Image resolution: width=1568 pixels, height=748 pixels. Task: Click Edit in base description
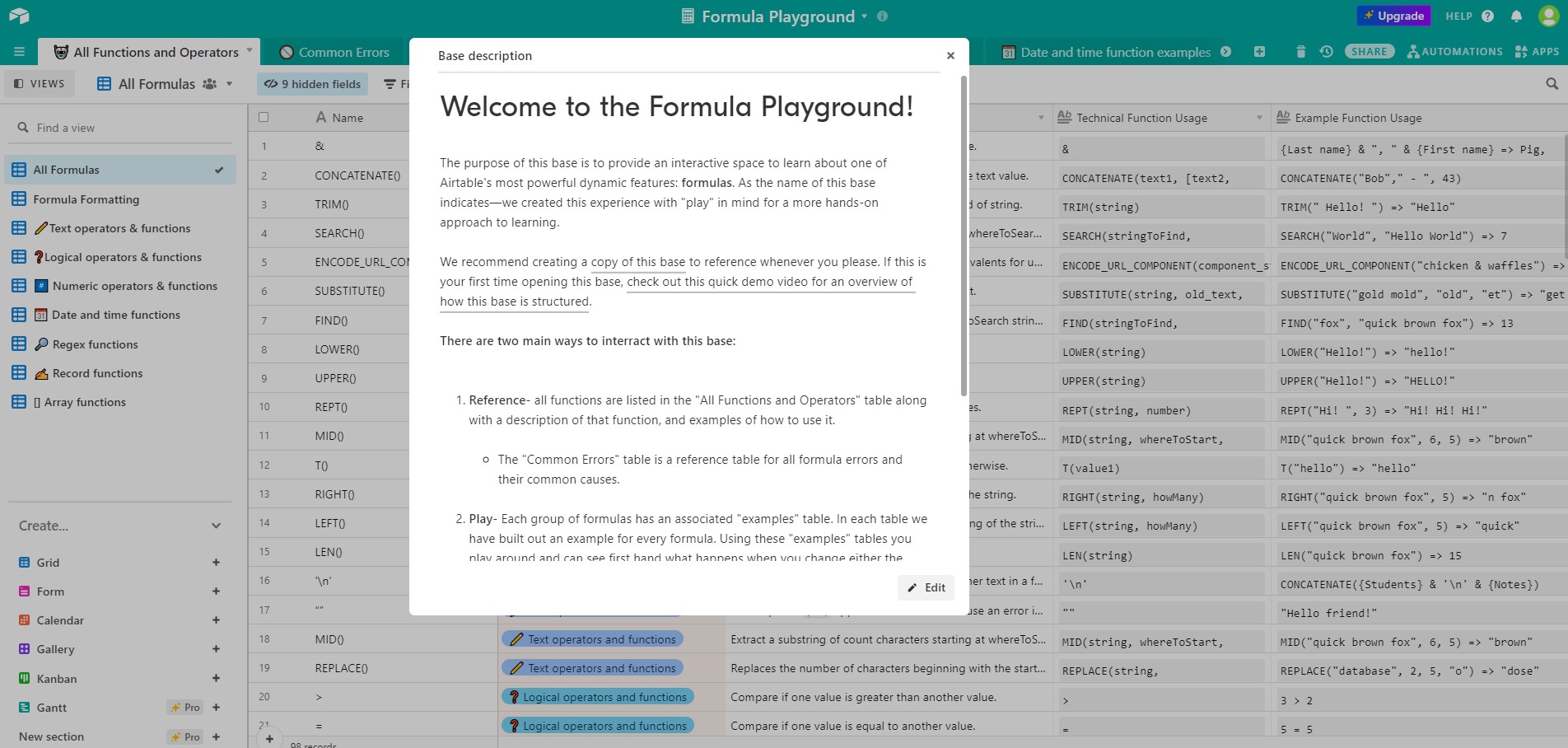pos(926,587)
